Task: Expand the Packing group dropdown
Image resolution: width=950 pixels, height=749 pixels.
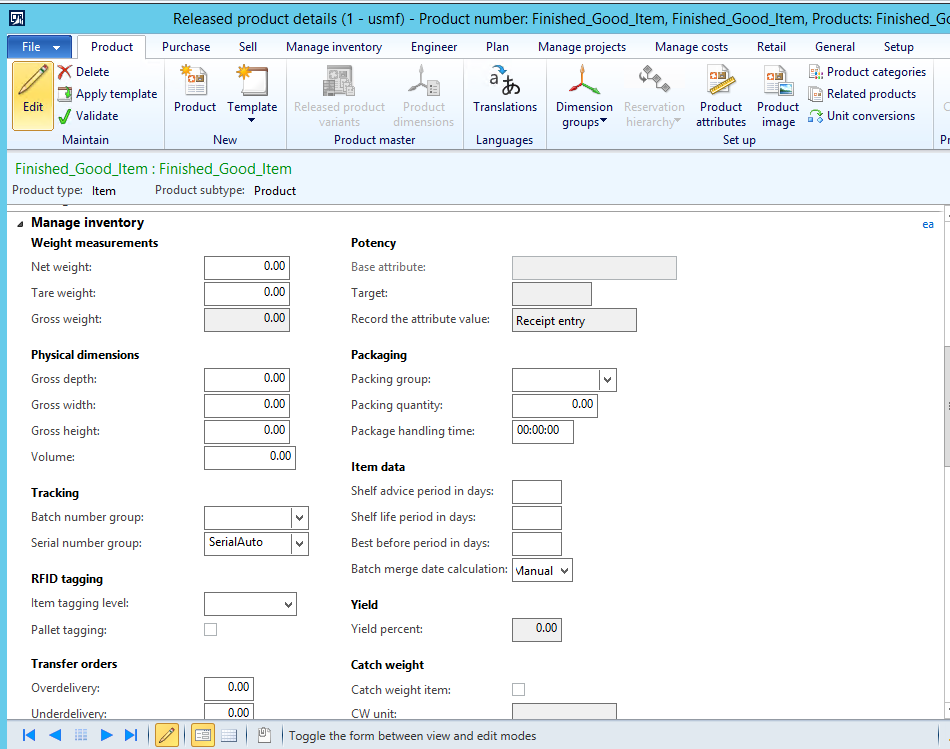Action: [608, 380]
